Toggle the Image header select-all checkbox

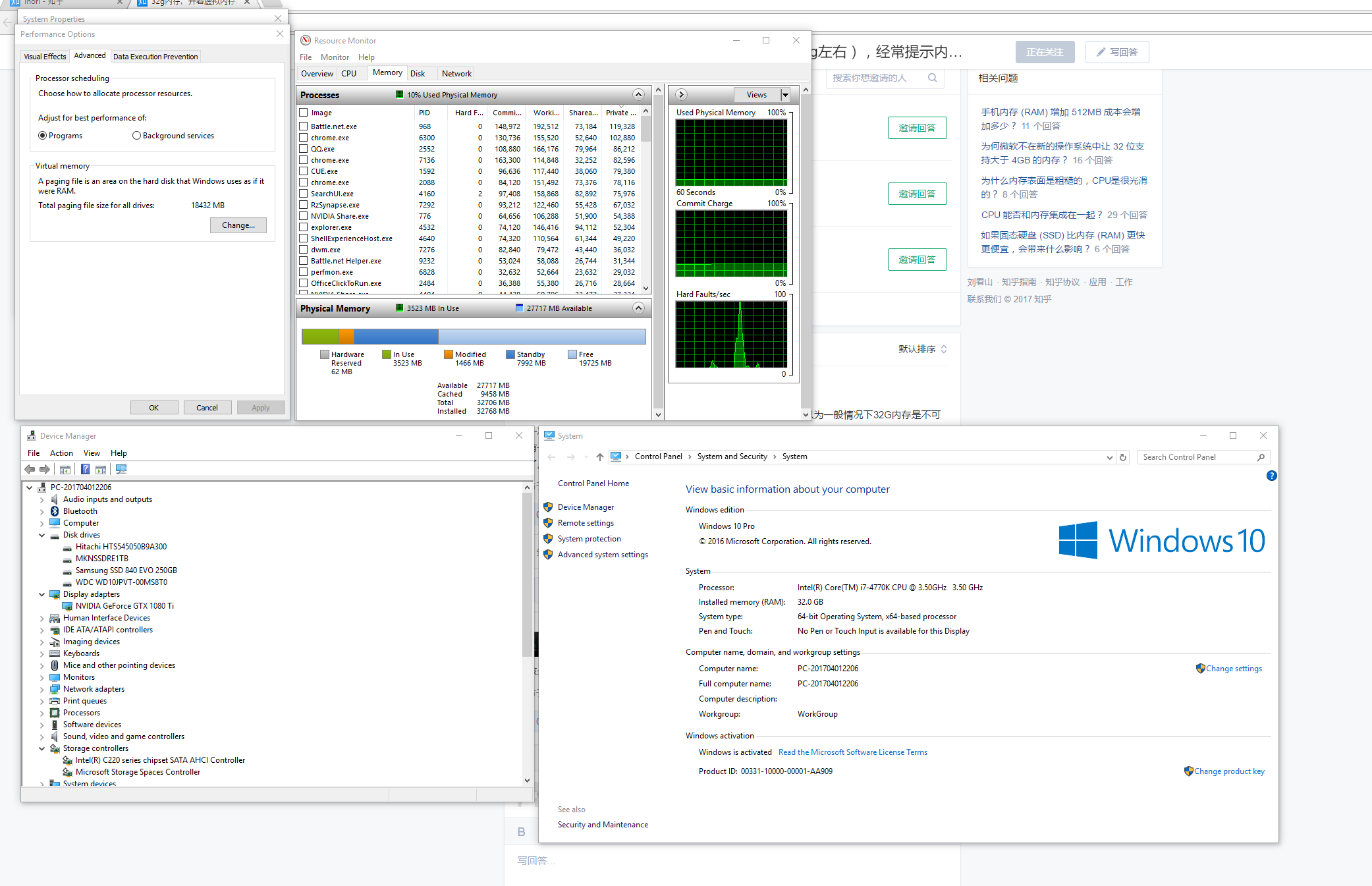click(x=304, y=113)
